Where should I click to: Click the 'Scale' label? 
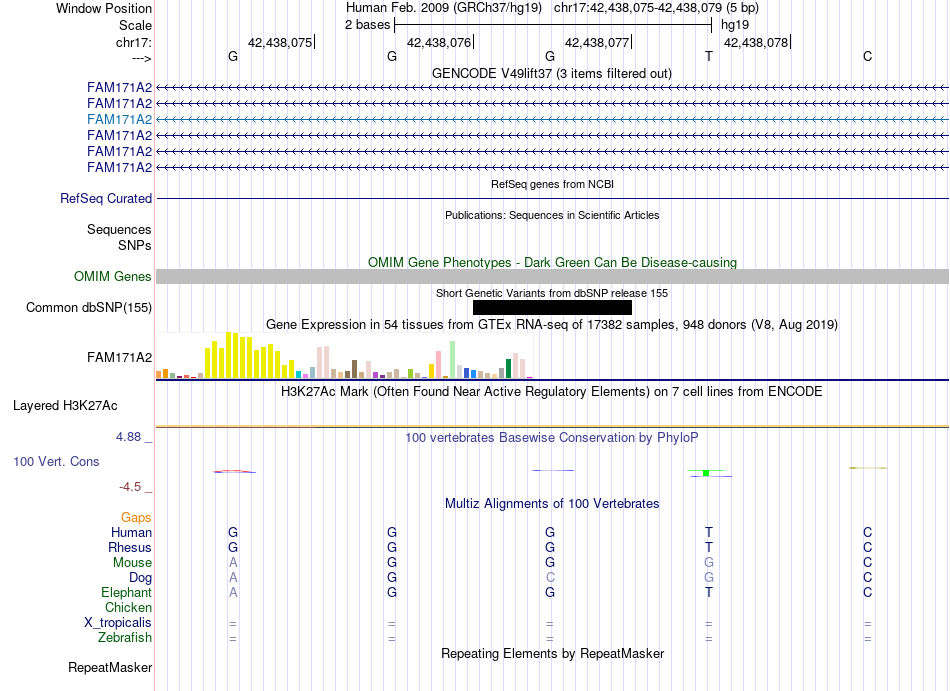(x=135, y=25)
